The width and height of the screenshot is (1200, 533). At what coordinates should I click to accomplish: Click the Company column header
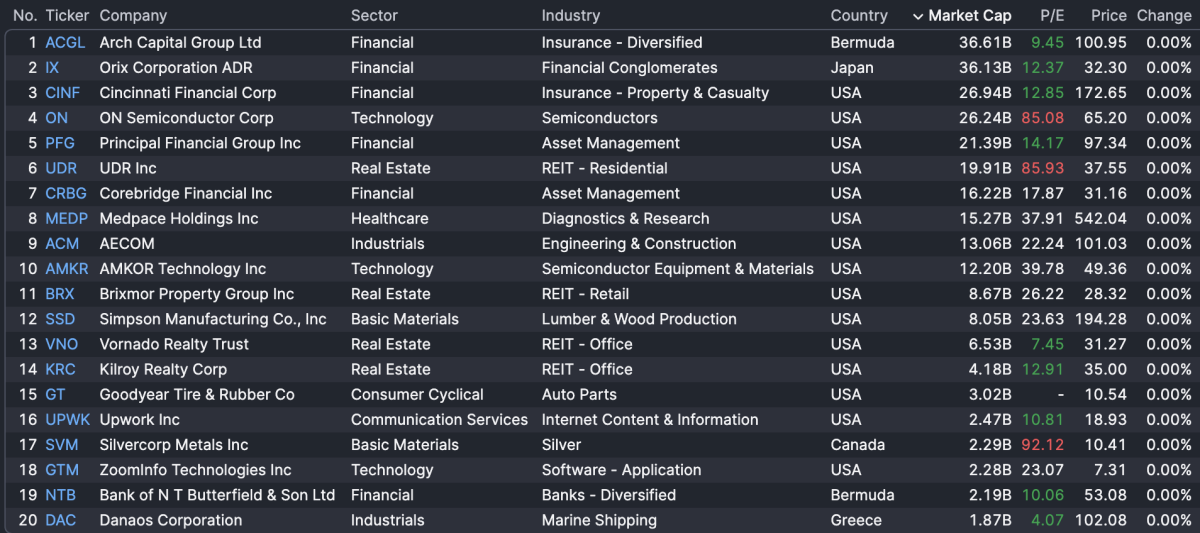tap(133, 16)
